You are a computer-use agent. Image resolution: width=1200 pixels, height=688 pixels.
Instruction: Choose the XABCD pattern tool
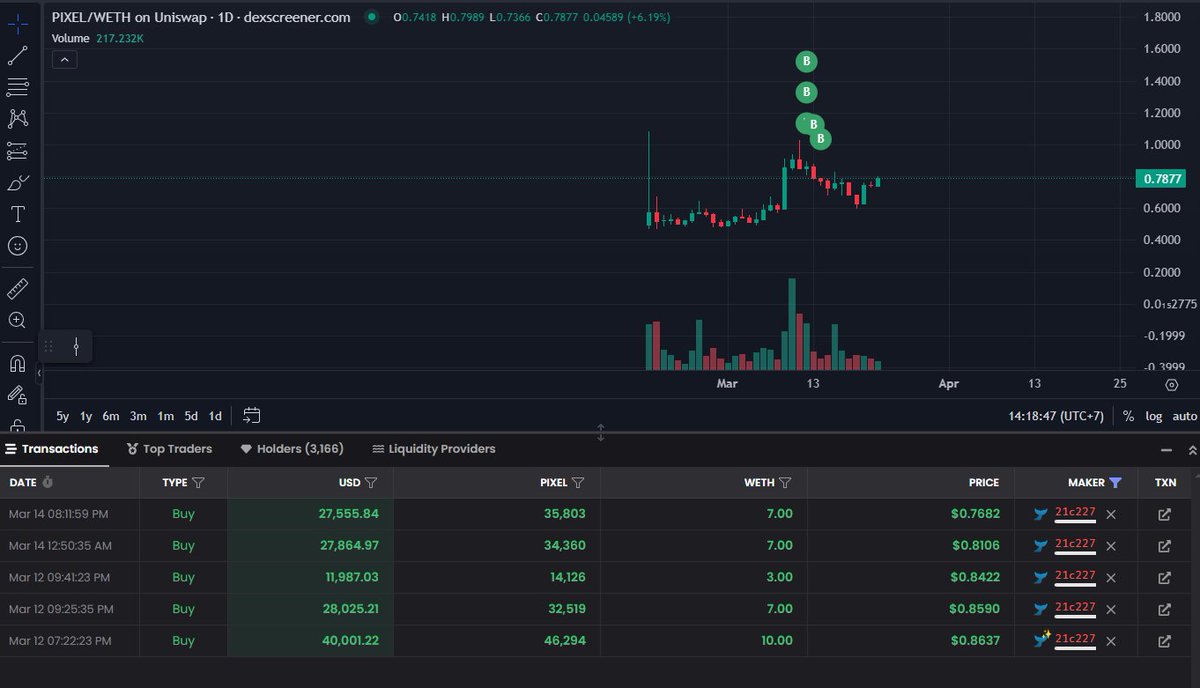click(17, 118)
